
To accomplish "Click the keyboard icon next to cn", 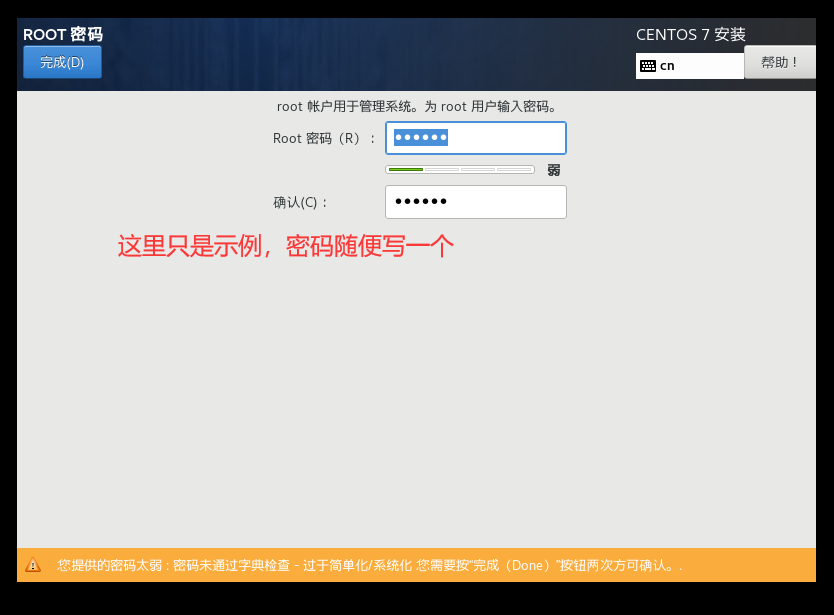I will pyautogui.click(x=648, y=66).
